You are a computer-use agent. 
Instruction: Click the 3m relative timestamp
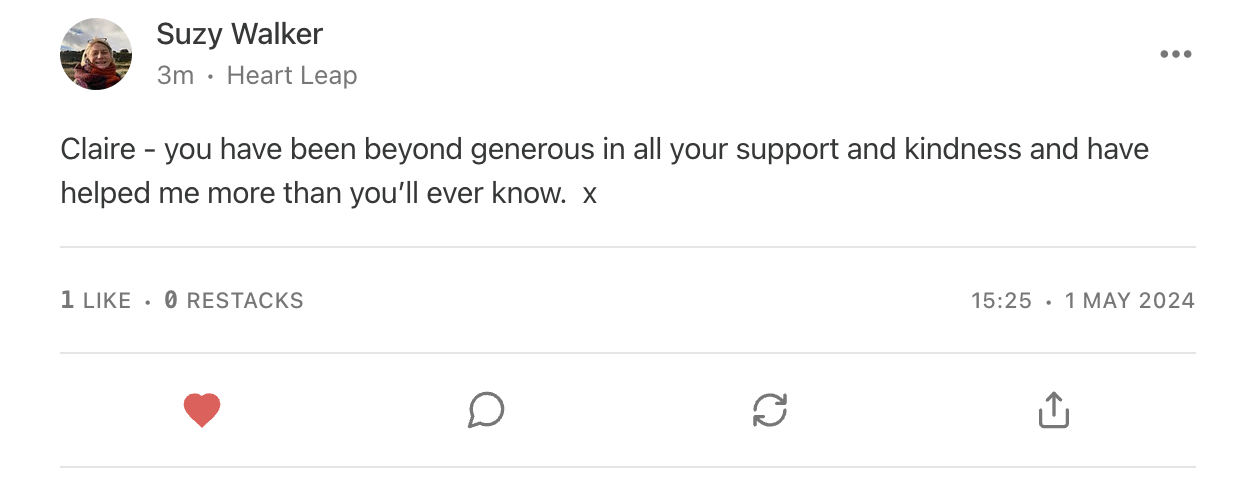[175, 75]
